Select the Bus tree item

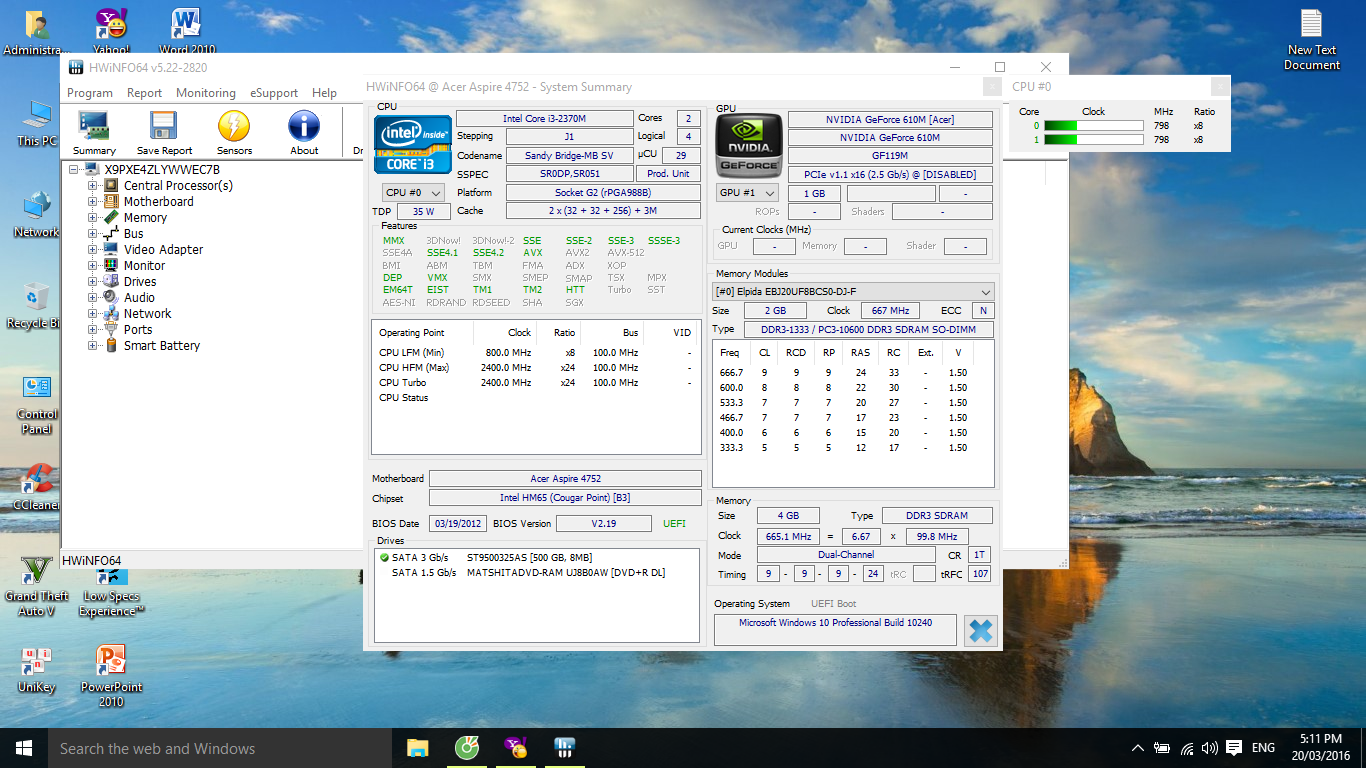click(x=134, y=234)
